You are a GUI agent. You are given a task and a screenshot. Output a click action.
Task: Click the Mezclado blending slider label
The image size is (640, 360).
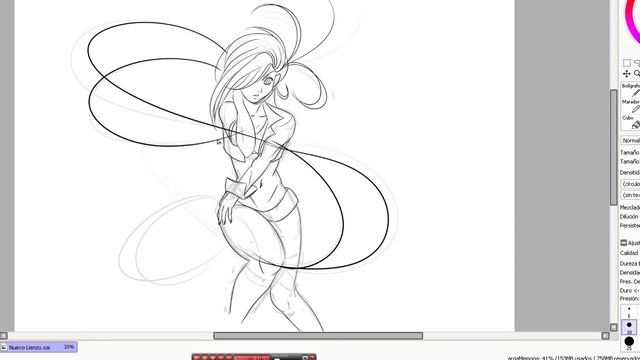(x=630, y=207)
